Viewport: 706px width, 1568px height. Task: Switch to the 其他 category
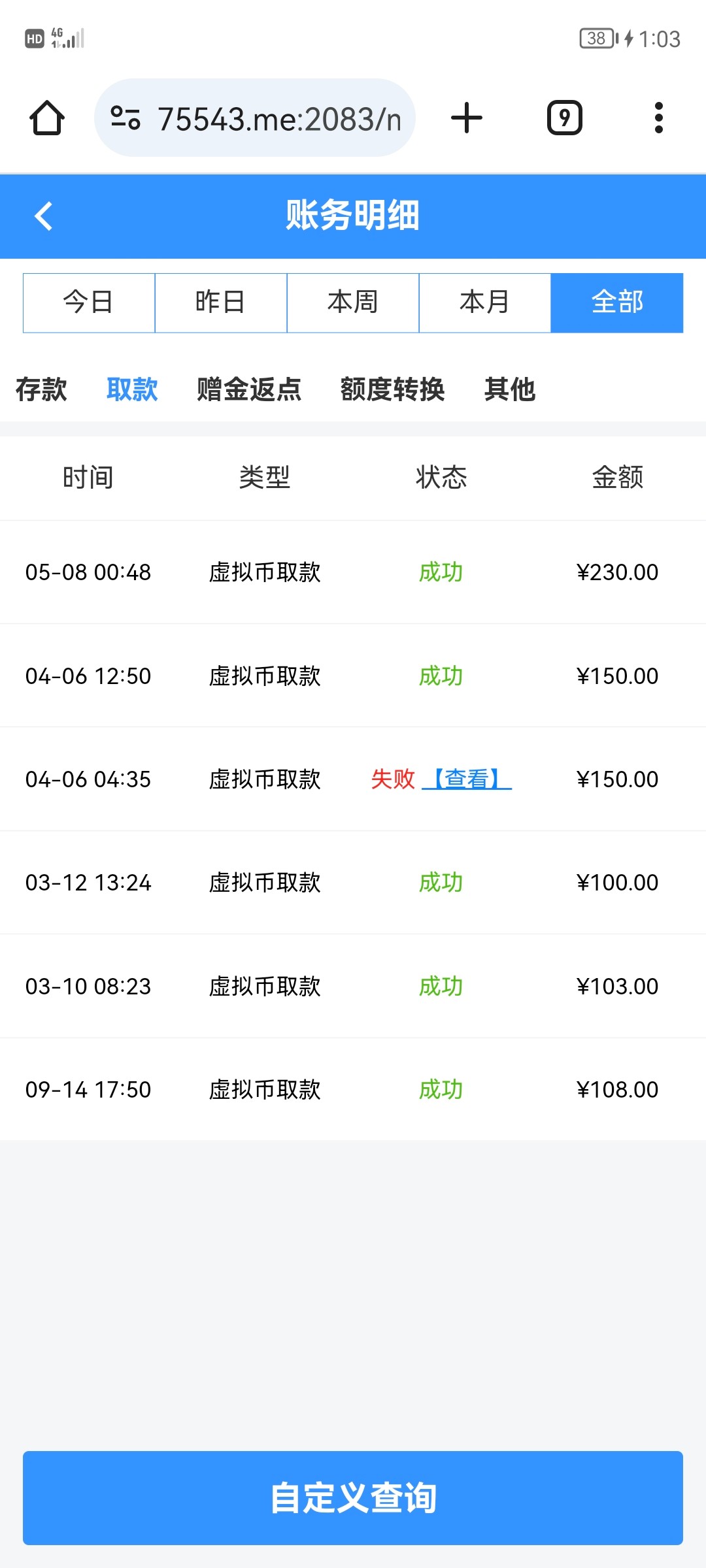click(x=510, y=389)
